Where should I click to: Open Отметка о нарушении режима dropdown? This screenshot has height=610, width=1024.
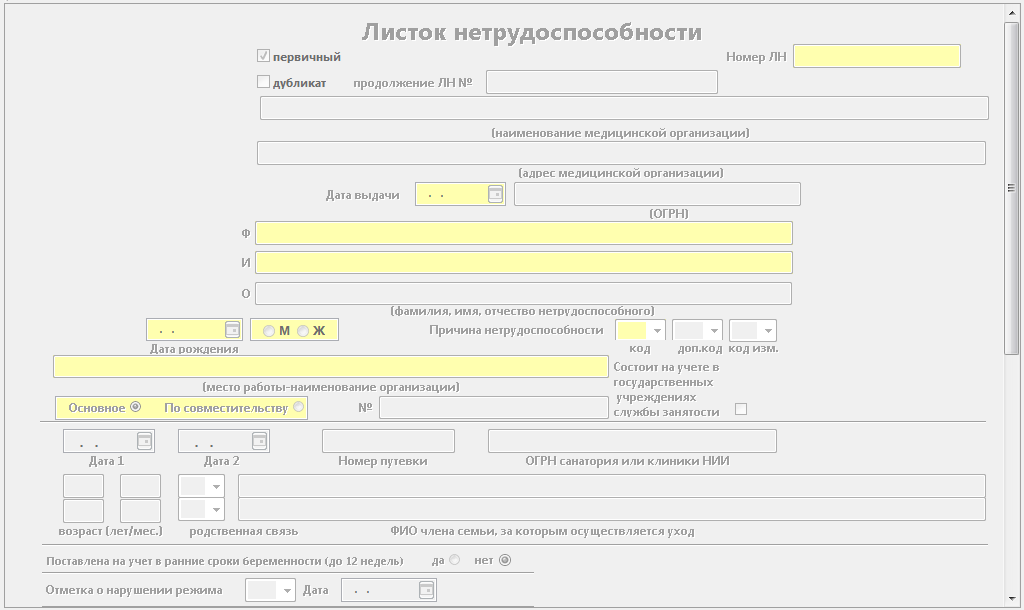pos(287,590)
